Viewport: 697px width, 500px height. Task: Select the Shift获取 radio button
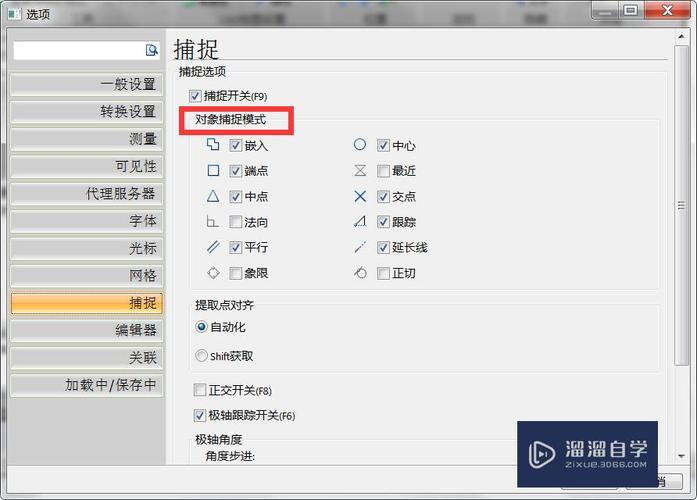point(201,356)
